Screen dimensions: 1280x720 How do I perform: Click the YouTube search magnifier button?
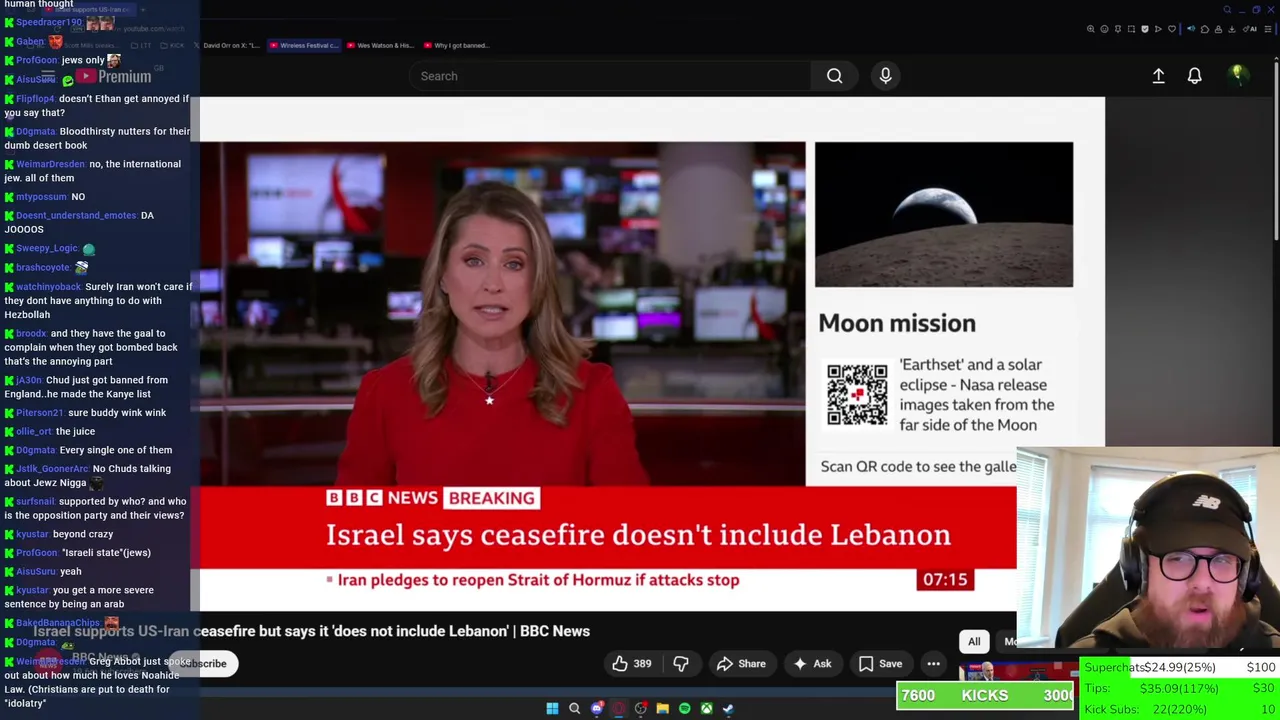click(x=834, y=76)
